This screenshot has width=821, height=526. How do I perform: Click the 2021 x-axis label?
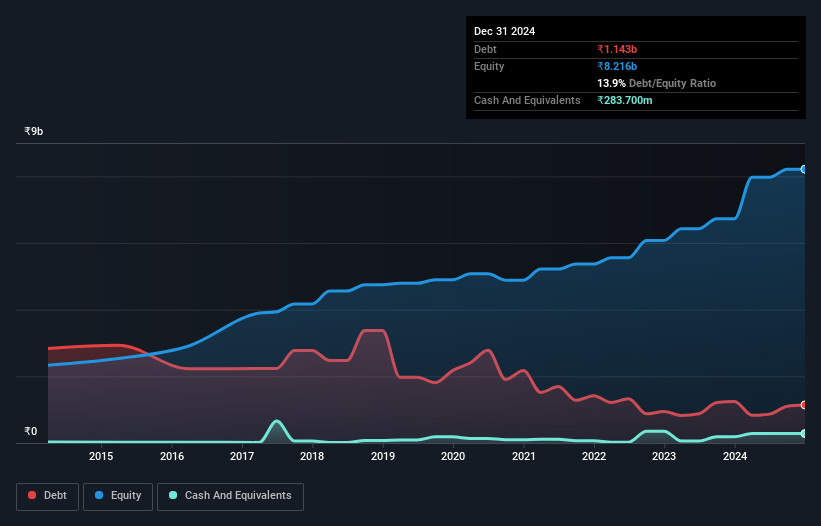pyautogui.click(x=524, y=456)
